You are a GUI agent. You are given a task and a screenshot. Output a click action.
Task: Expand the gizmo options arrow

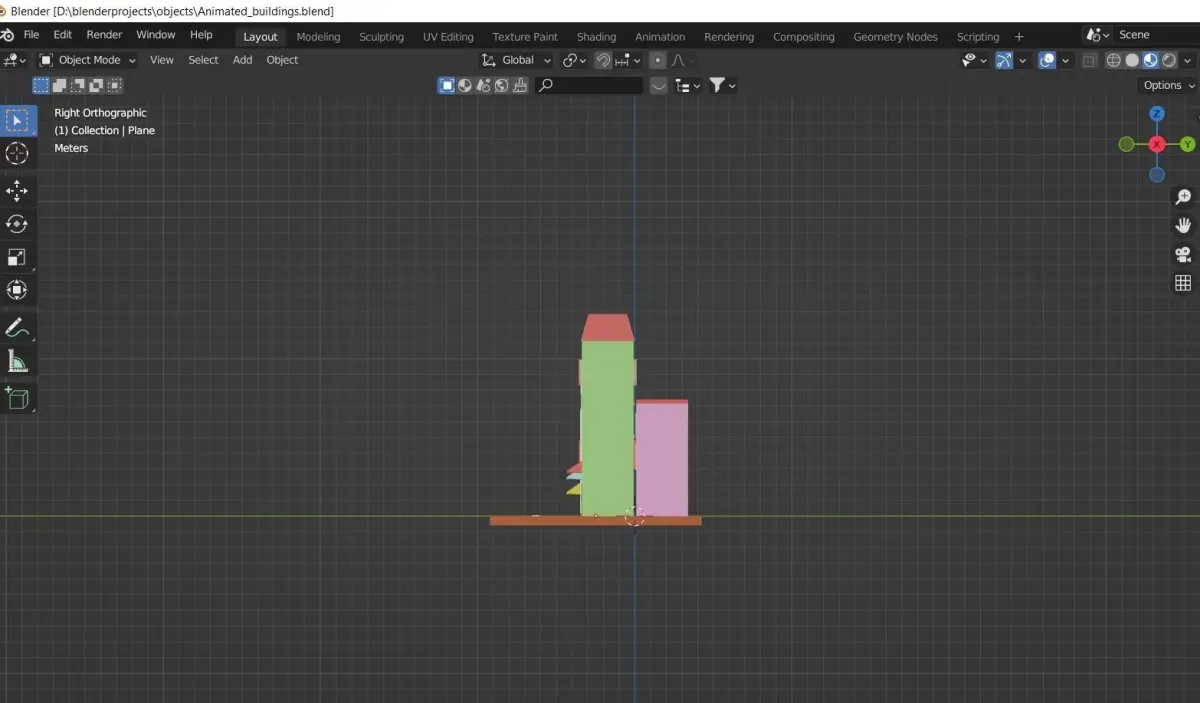[x=1021, y=60]
